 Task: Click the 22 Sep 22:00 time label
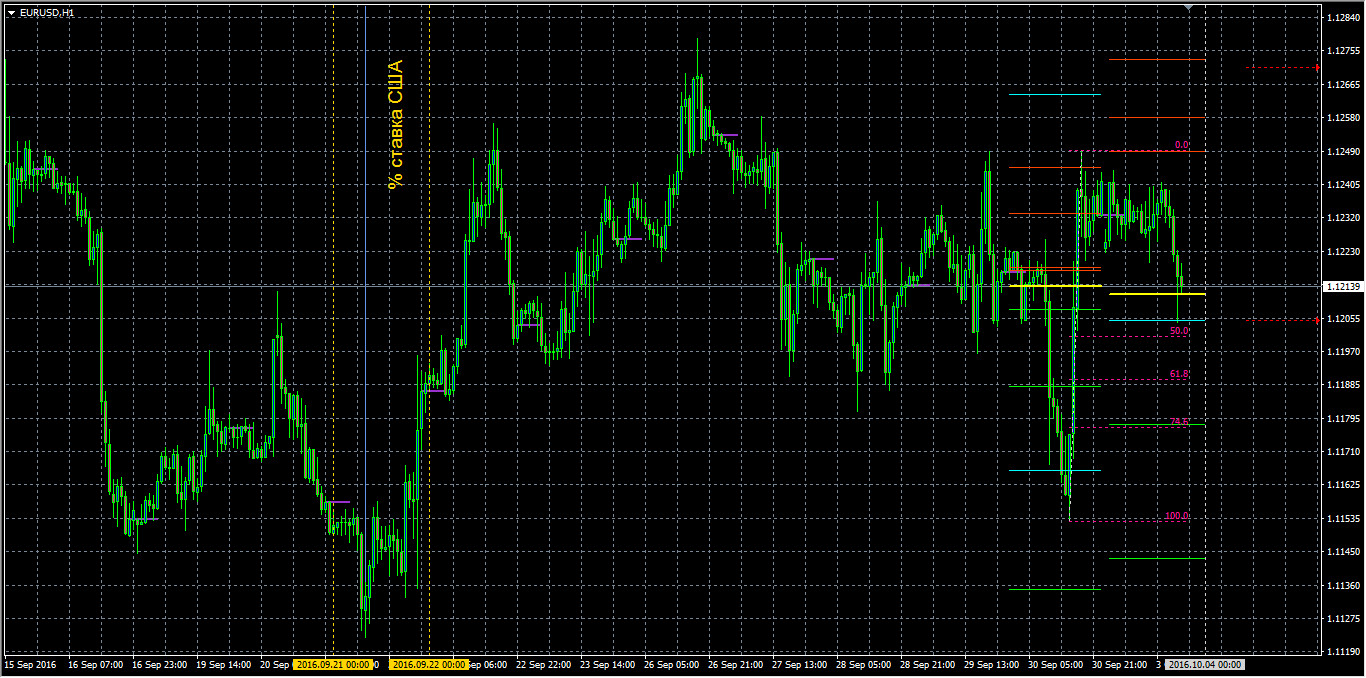[544, 664]
